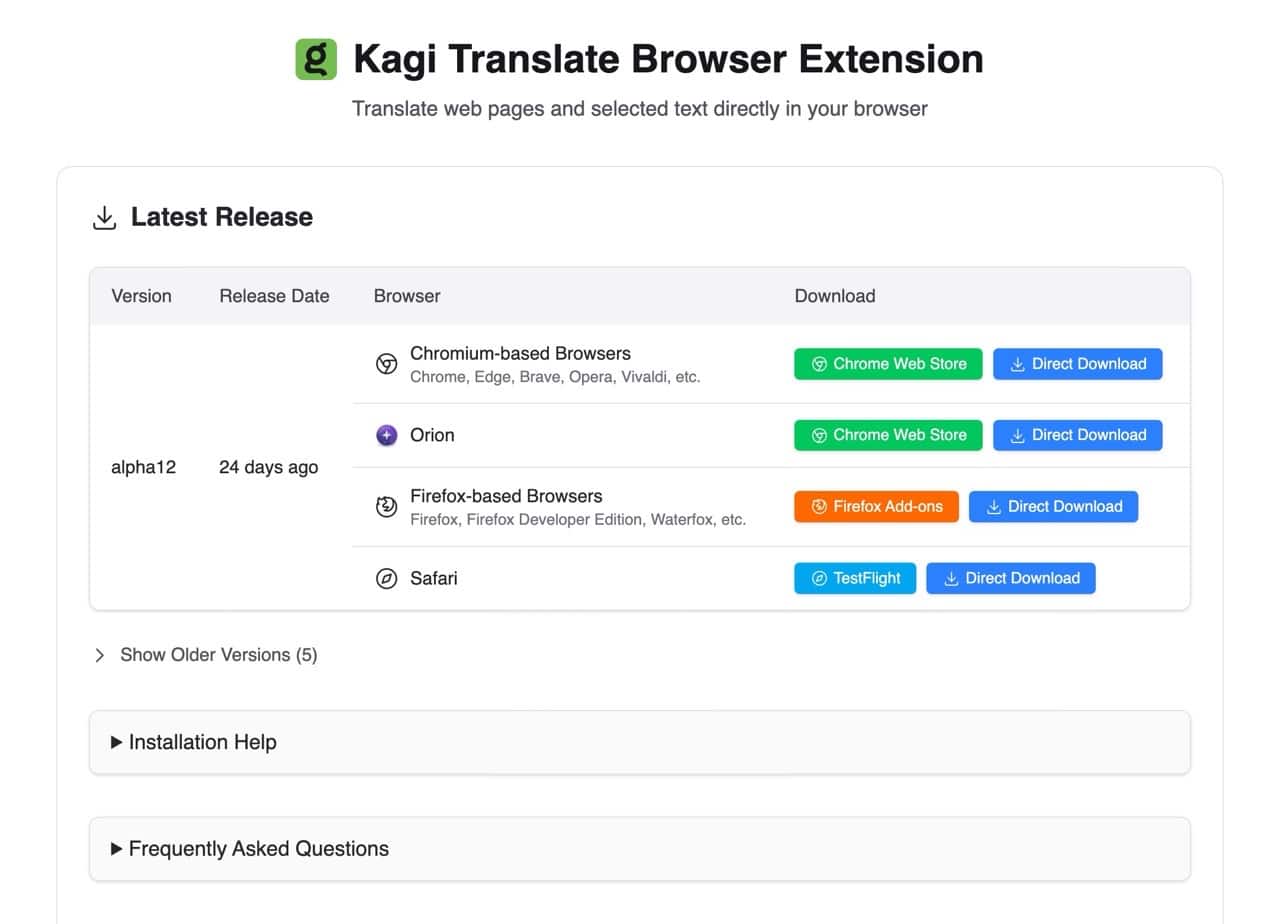
Task: Click the download icon beside Latest Release heading
Action: [103, 216]
